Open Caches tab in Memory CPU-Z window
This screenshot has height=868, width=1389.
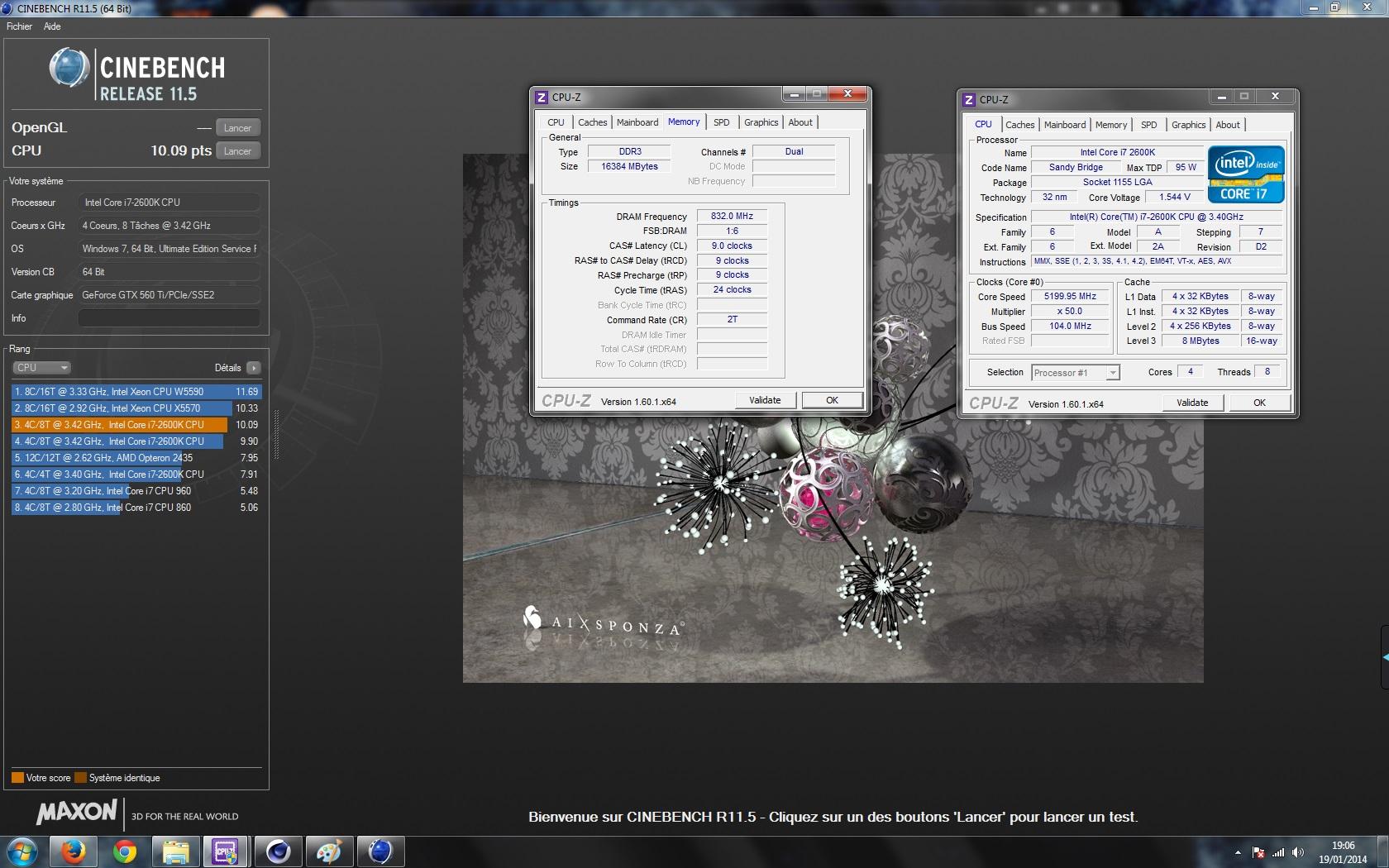[592, 122]
